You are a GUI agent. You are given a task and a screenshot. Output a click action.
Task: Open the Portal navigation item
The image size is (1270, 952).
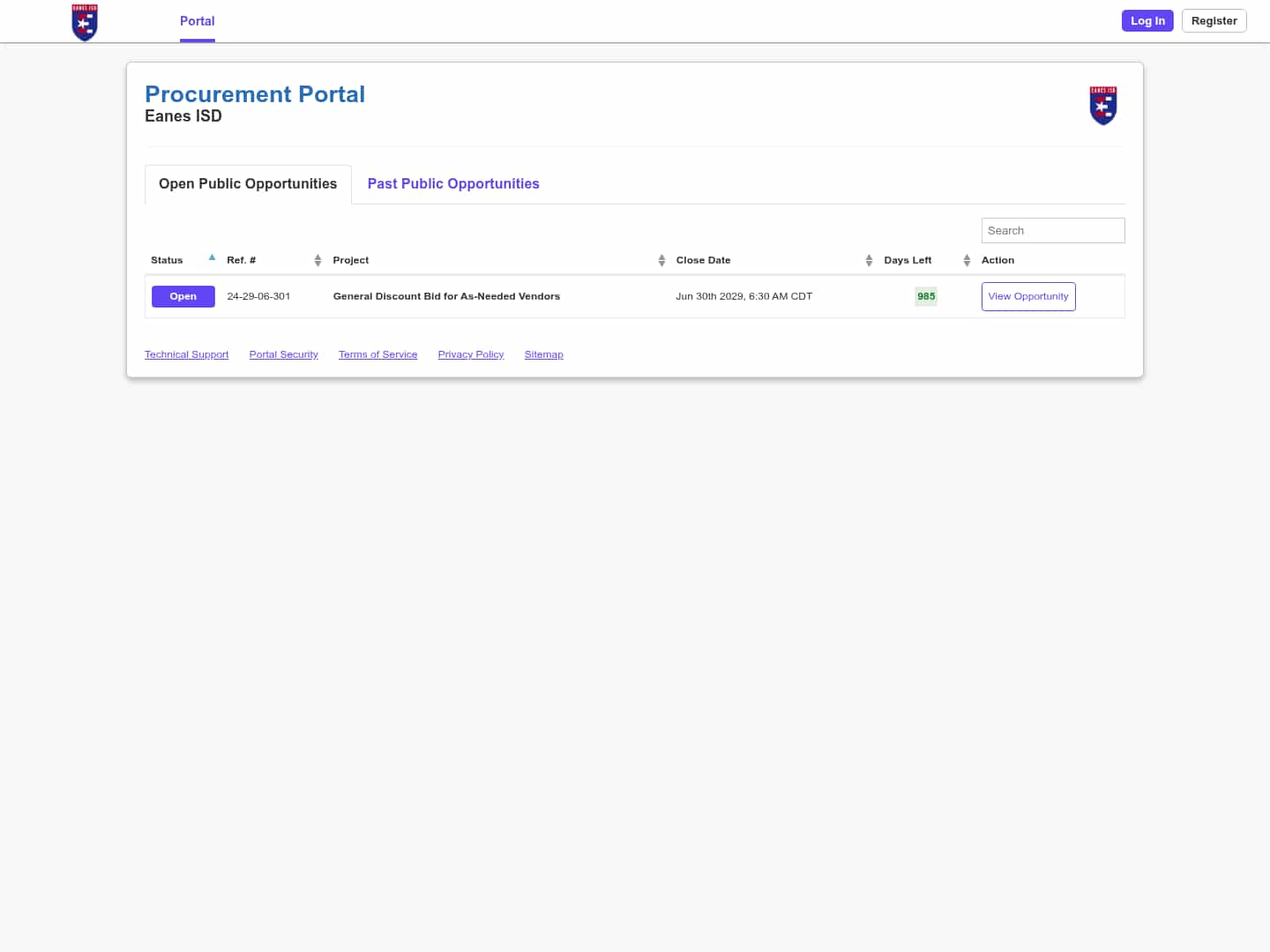tap(198, 21)
